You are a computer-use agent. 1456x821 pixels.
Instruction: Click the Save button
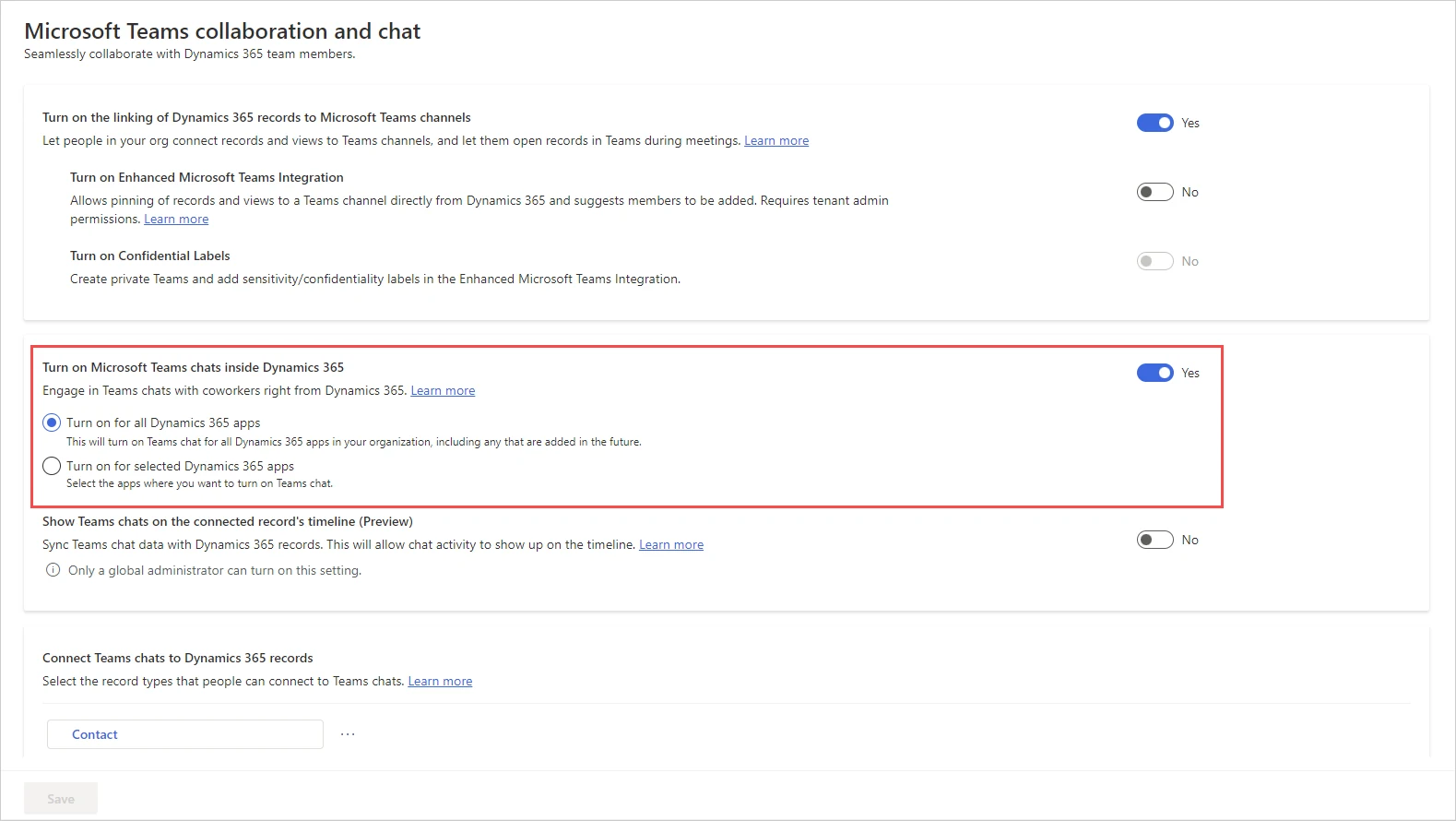pos(61,799)
